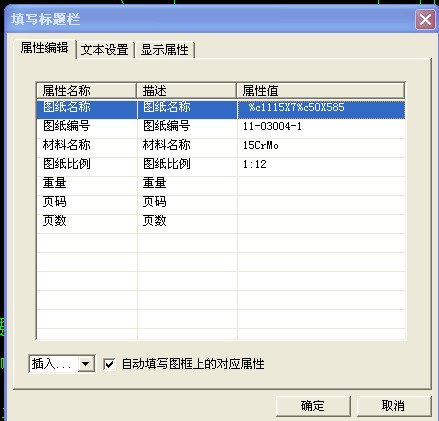This screenshot has height=421, width=439.
Task: Click value 1:12
Action: pos(321,166)
